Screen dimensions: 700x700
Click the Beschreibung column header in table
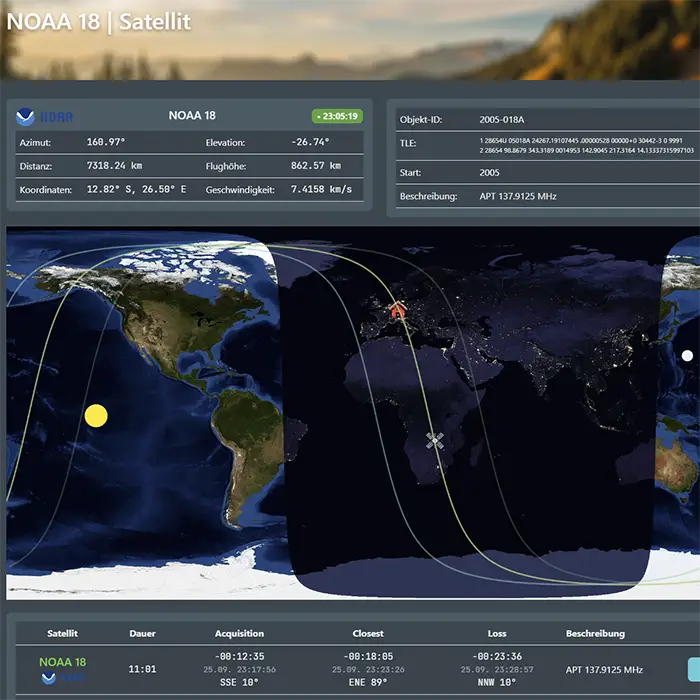595,633
